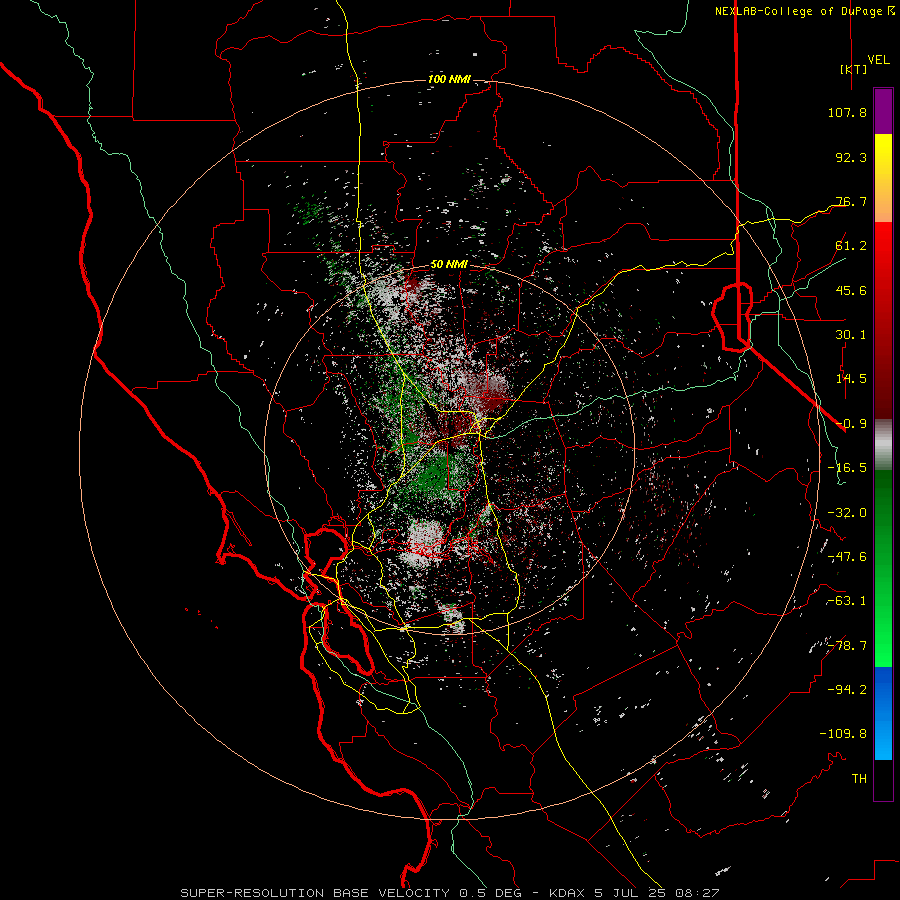Click the NEXLAB-College of DuPage watermark text
Viewport: 900px width, 900px height.
pyautogui.click(x=804, y=11)
